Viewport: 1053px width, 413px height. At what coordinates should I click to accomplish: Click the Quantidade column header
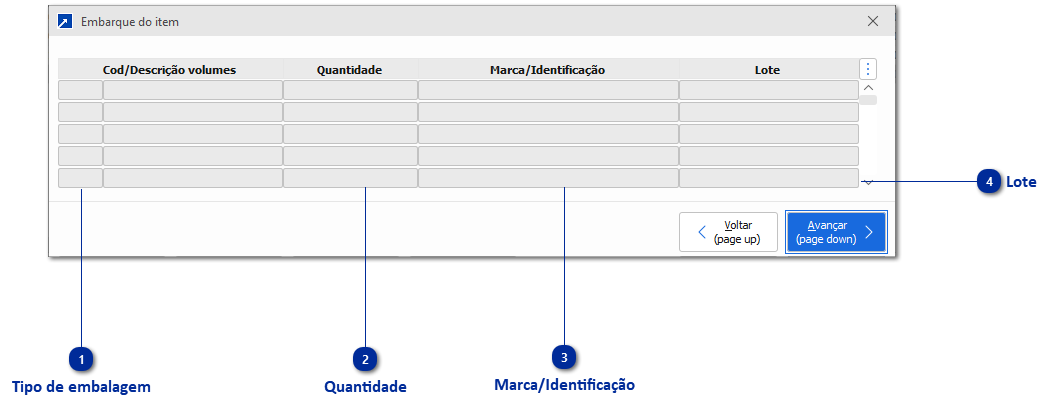pyautogui.click(x=350, y=69)
